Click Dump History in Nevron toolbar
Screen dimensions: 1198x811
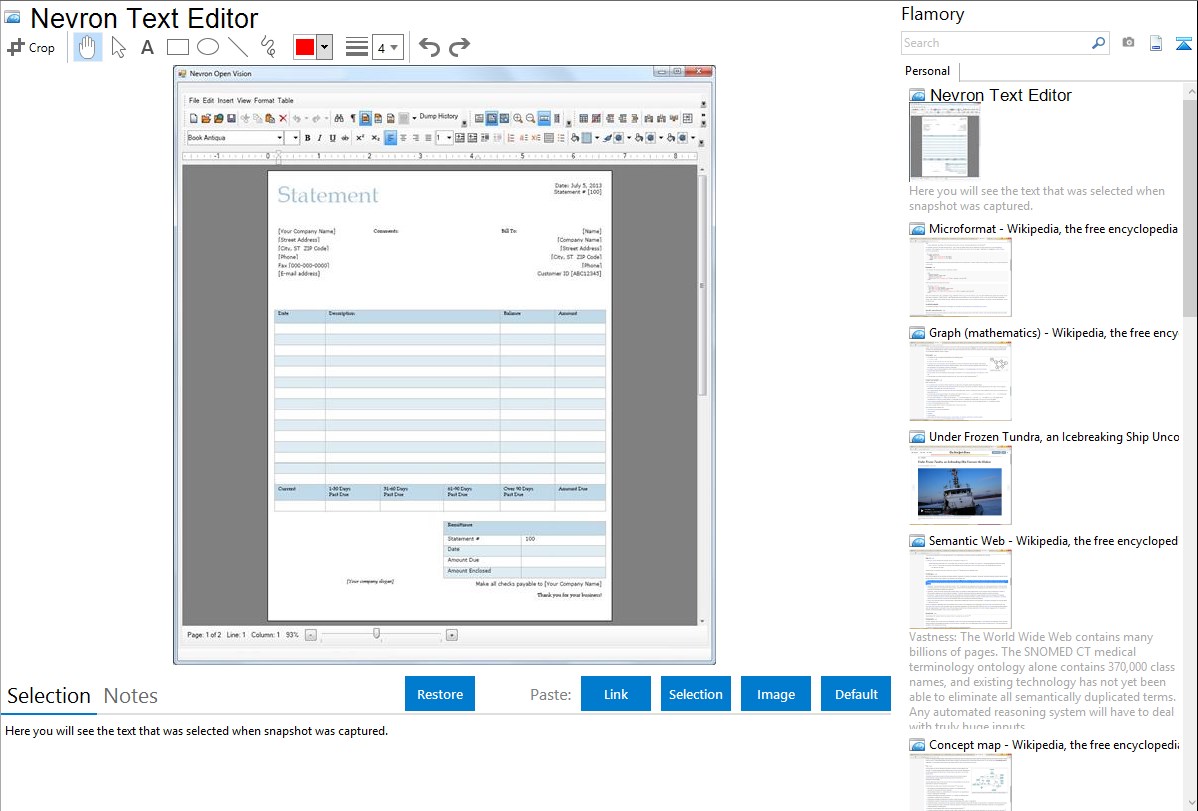(x=439, y=117)
